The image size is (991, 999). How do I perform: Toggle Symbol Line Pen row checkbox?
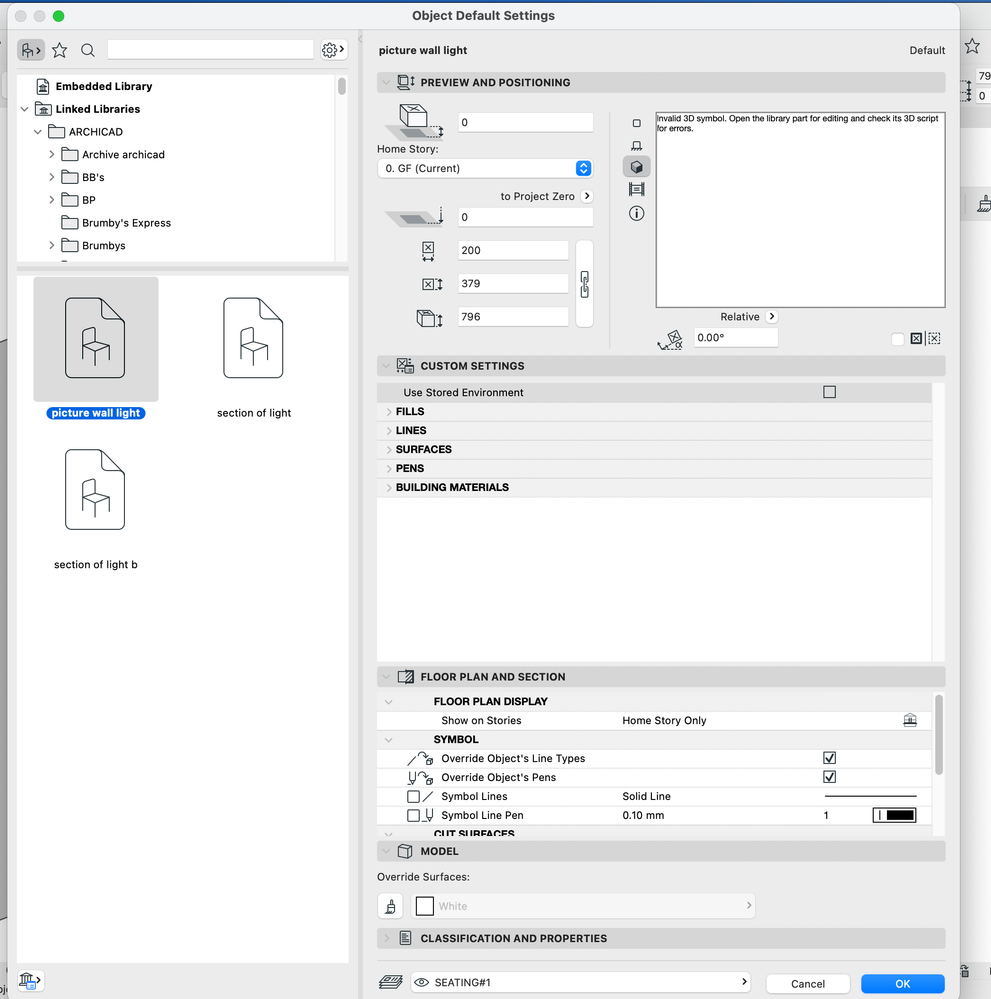(413, 816)
